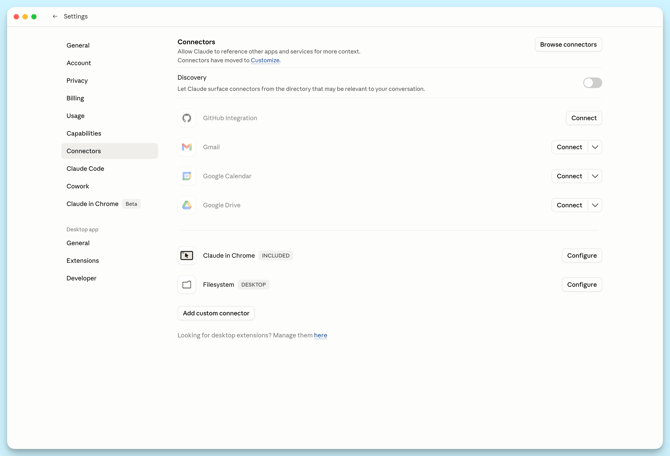This screenshot has width=670, height=456.
Task: Click the Discovery label text
Action: (192, 77)
